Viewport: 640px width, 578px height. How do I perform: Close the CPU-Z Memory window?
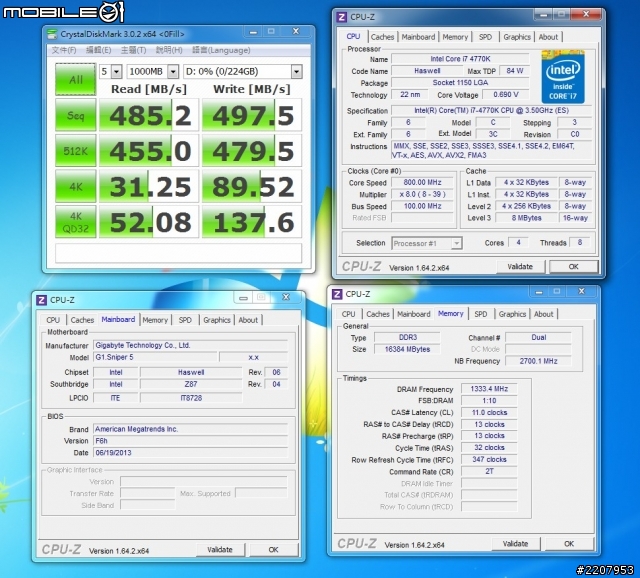click(582, 291)
